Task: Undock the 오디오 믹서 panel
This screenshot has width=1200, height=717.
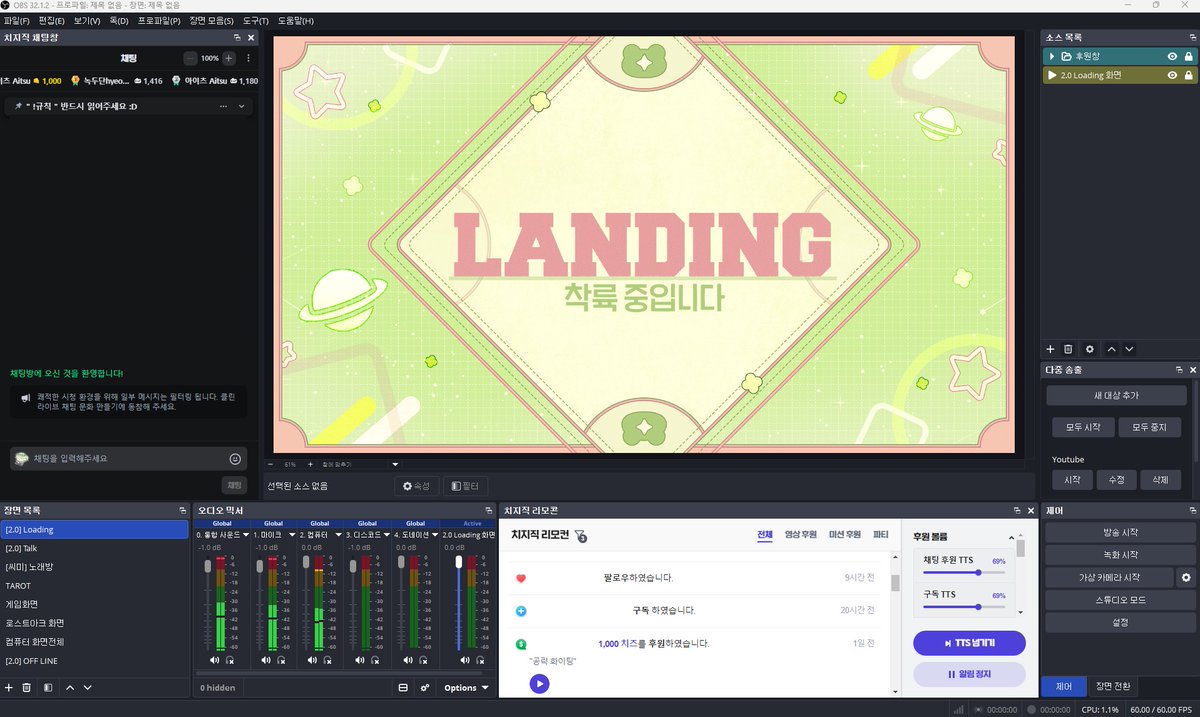Action: tap(489, 510)
